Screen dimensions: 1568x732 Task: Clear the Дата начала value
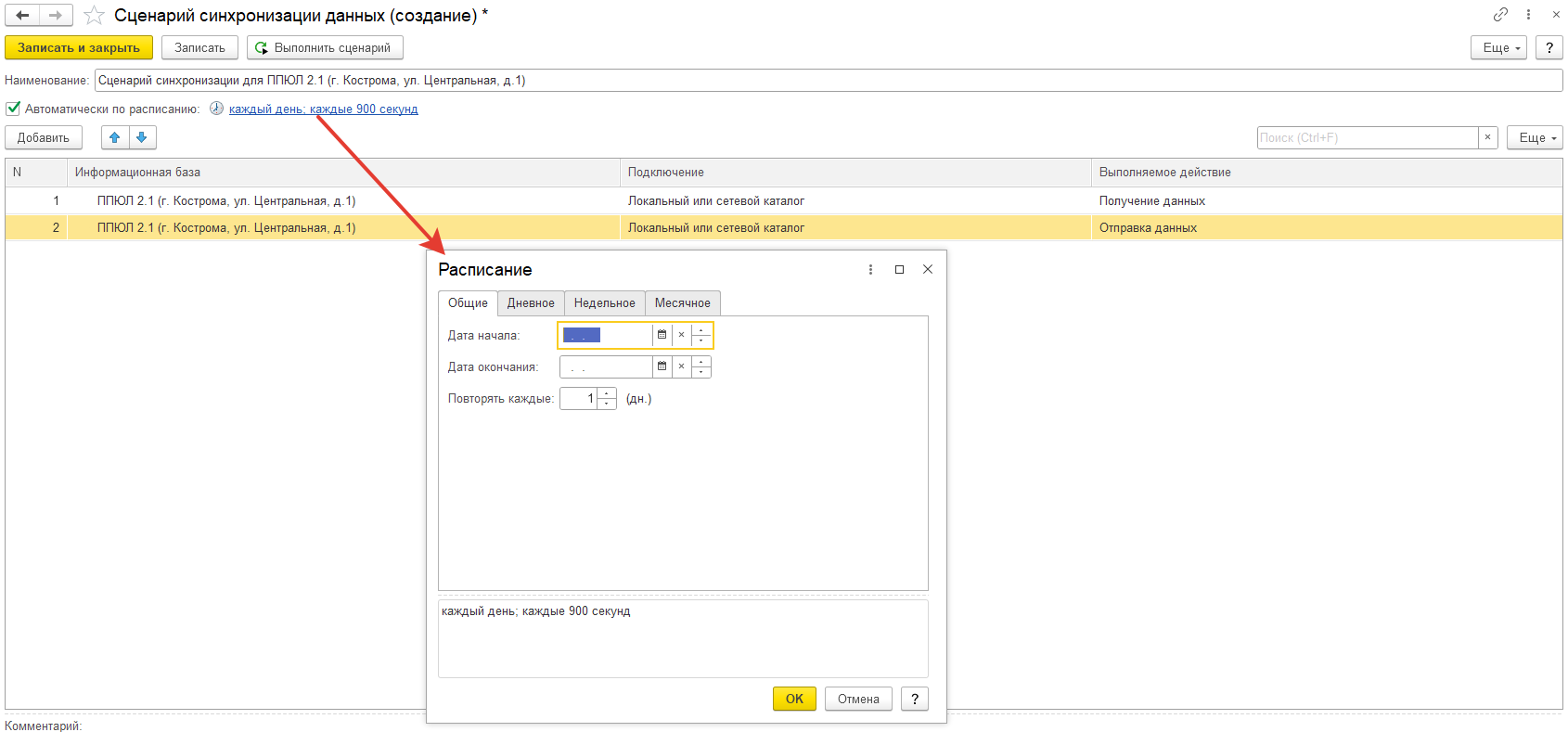point(681,335)
